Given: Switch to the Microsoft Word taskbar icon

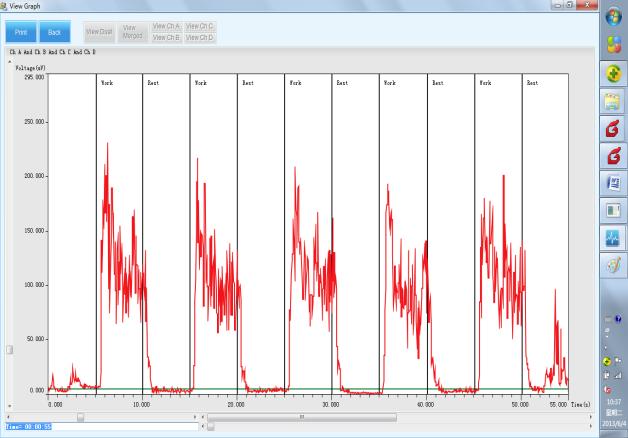Looking at the screenshot, I should 613,183.
